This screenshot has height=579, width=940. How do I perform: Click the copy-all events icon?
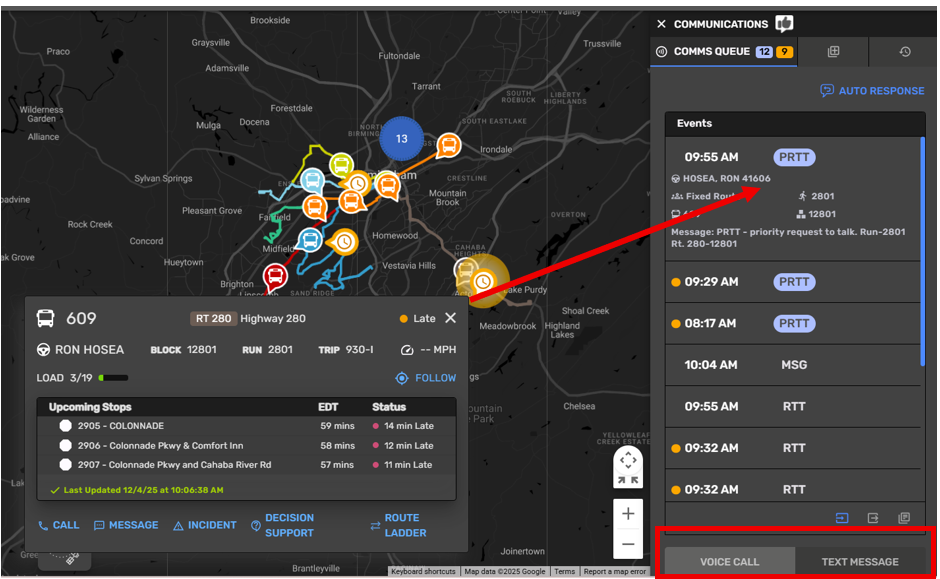click(904, 518)
